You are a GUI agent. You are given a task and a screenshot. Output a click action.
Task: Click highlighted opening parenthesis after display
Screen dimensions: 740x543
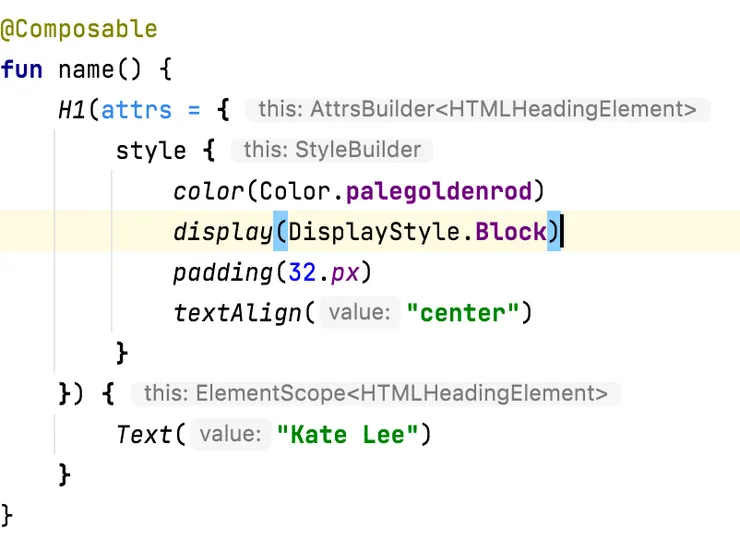[x=281, y=231]
